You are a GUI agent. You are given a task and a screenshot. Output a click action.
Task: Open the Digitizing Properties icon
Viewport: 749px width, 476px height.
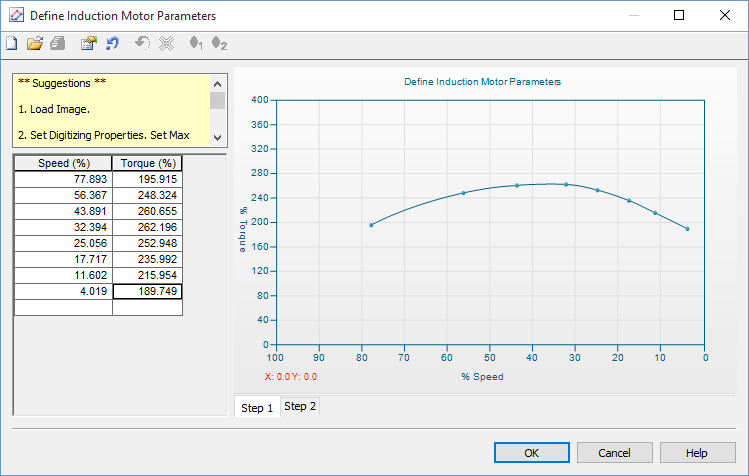pos(89,44)
